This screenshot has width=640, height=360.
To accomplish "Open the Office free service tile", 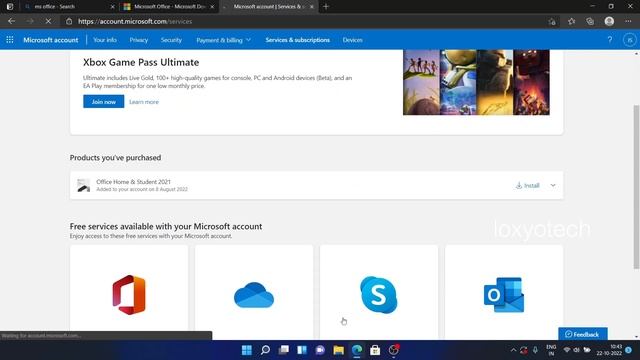I will 129,292.
